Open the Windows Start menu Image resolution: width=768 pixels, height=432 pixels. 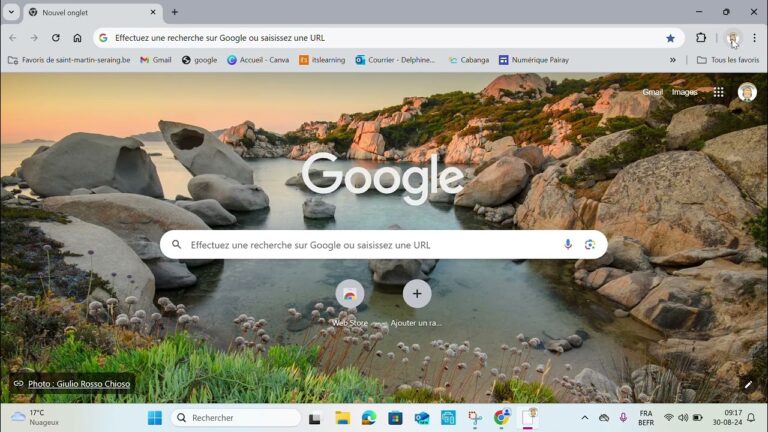(x=155, y=418)
